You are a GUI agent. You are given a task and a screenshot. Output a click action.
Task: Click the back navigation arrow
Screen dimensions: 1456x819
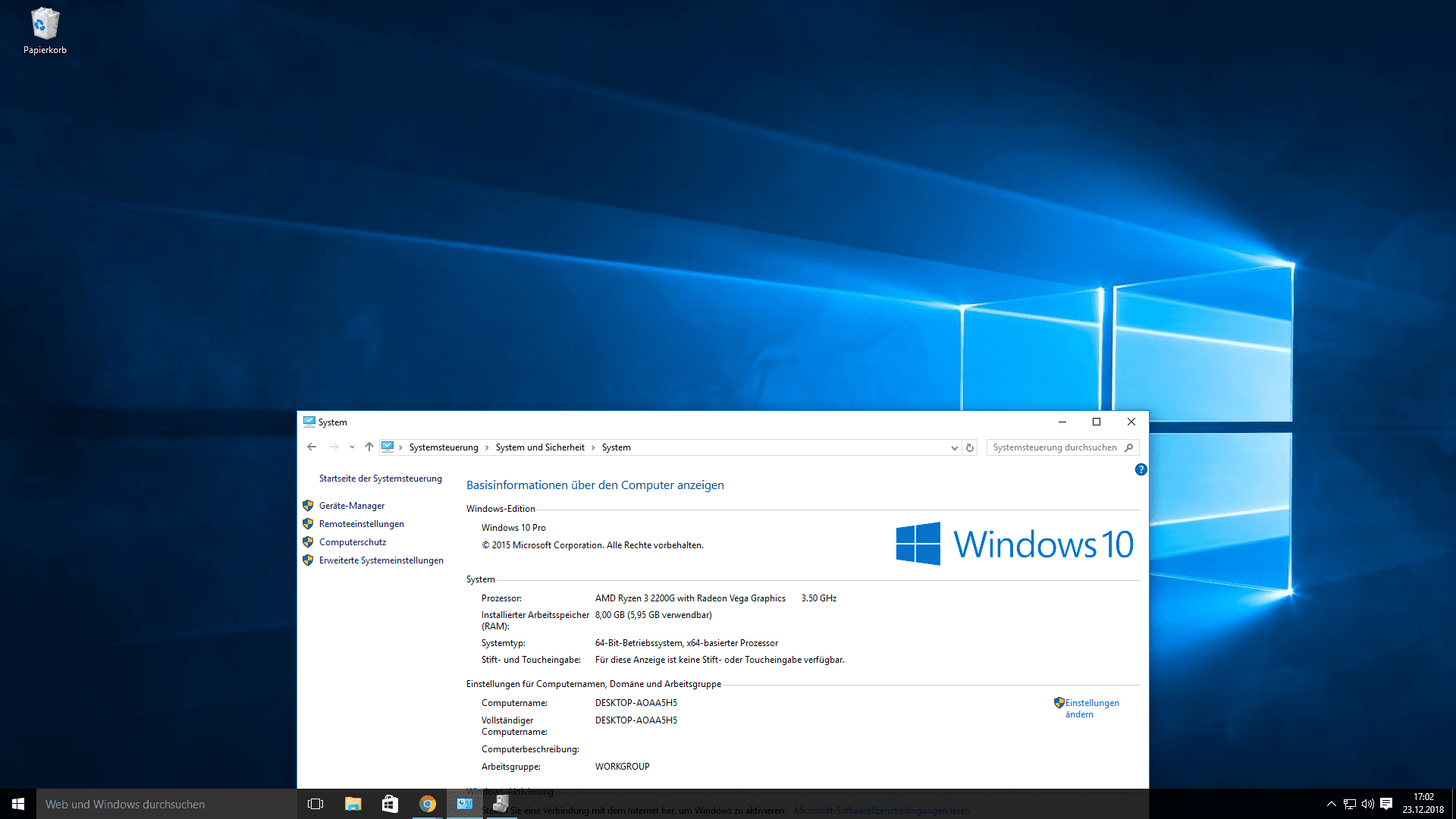tap(312, 447)
